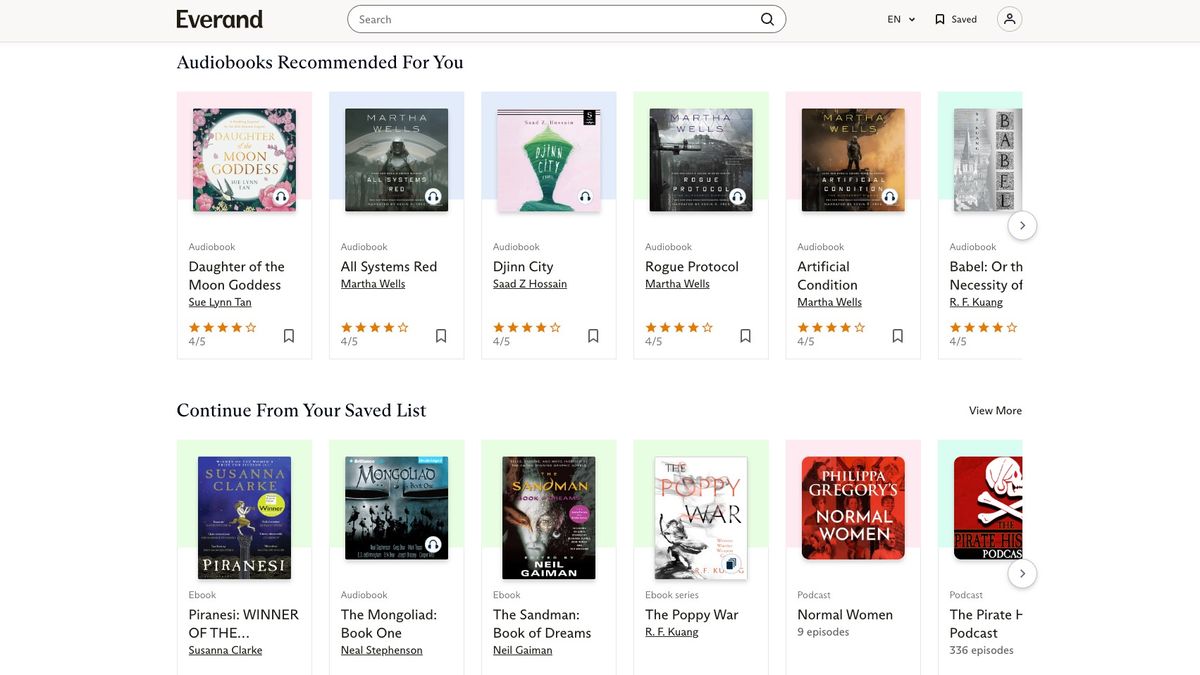Click the headphone icon on All Systems Red cover

(433, 197)
